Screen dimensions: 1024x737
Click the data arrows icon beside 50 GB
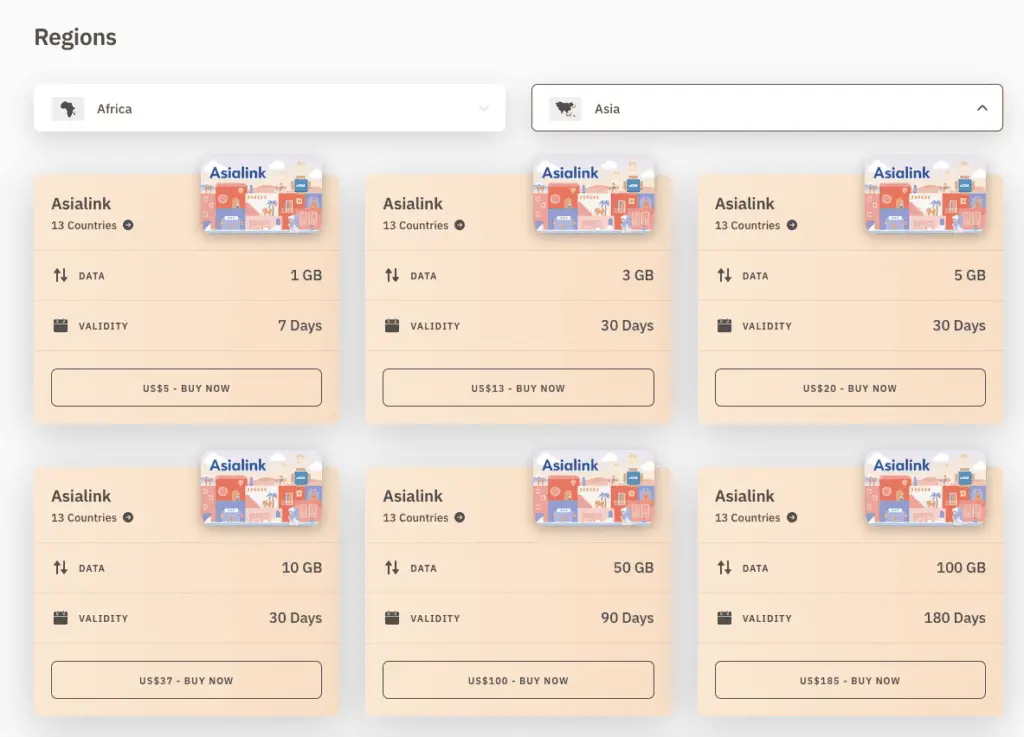[392, 568]
